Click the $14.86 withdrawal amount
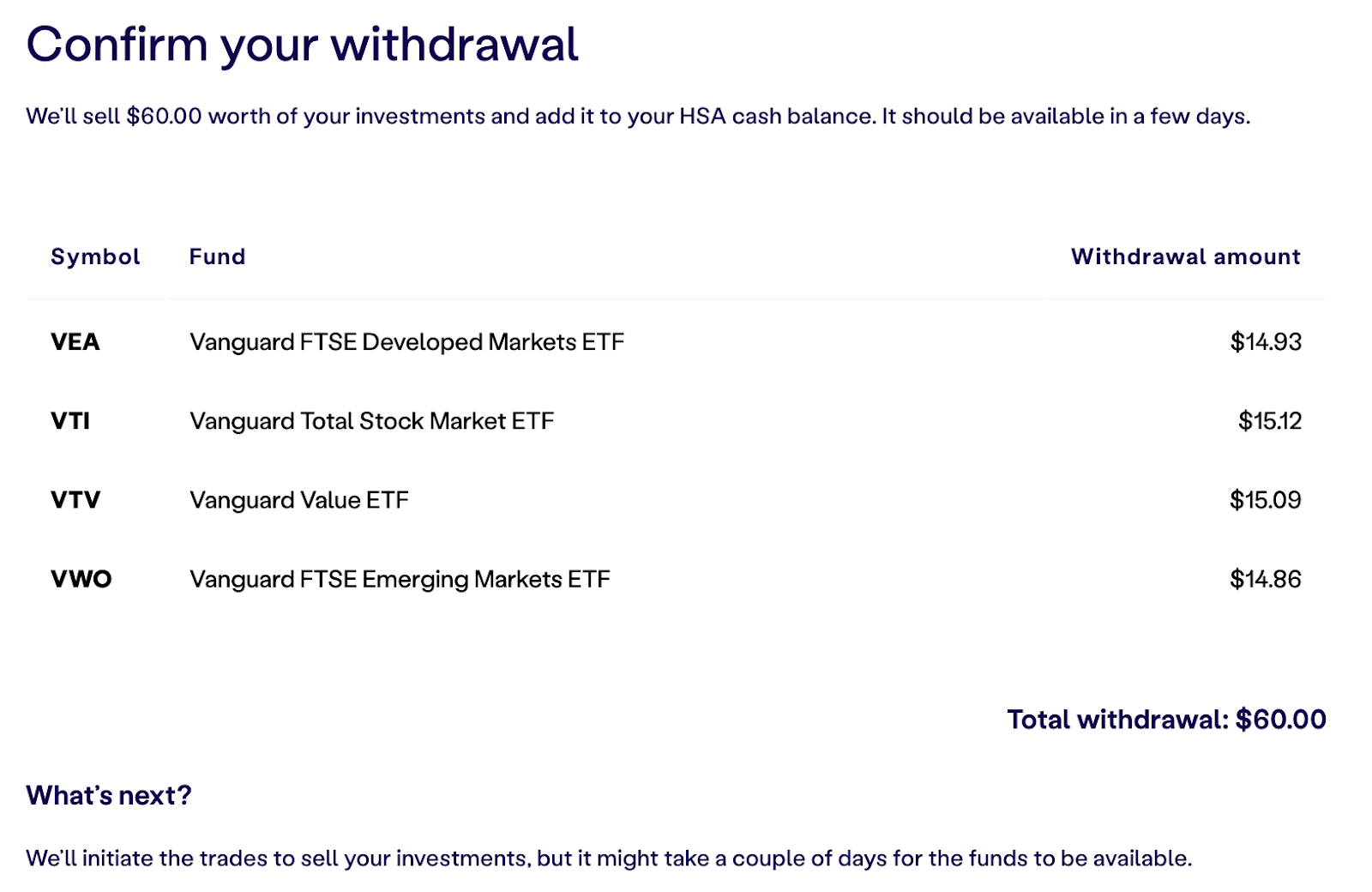Viewport: 1372px width, 892px height. (1266, 579)
